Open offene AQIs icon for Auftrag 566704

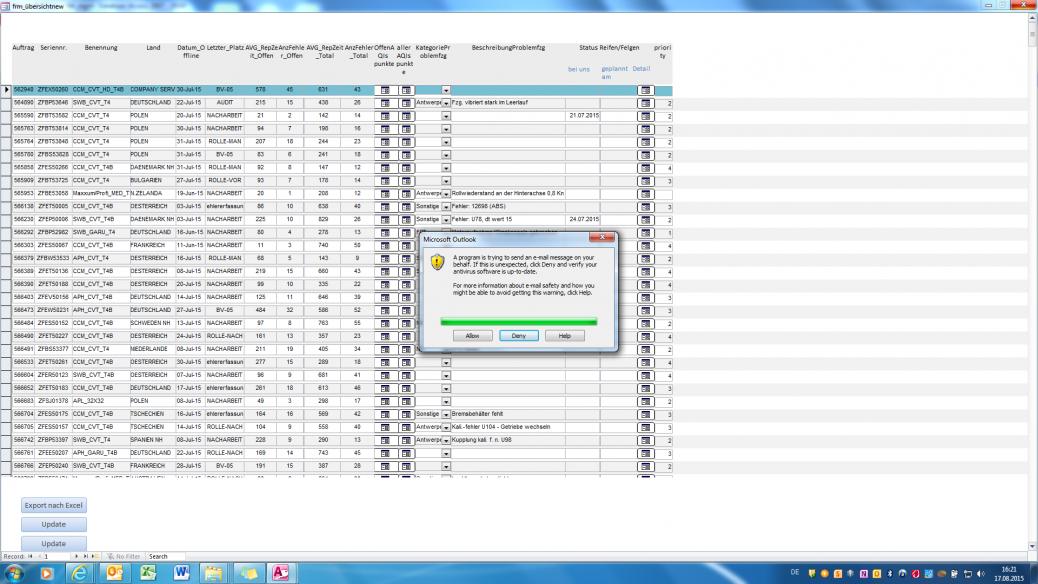(x=385, y=414)
